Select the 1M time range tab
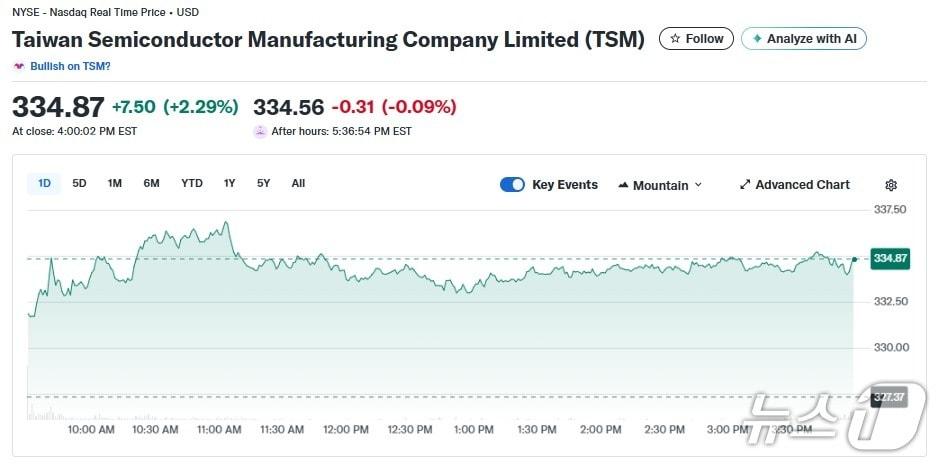Viewport: 940px width, 464px height. [115, 183]
